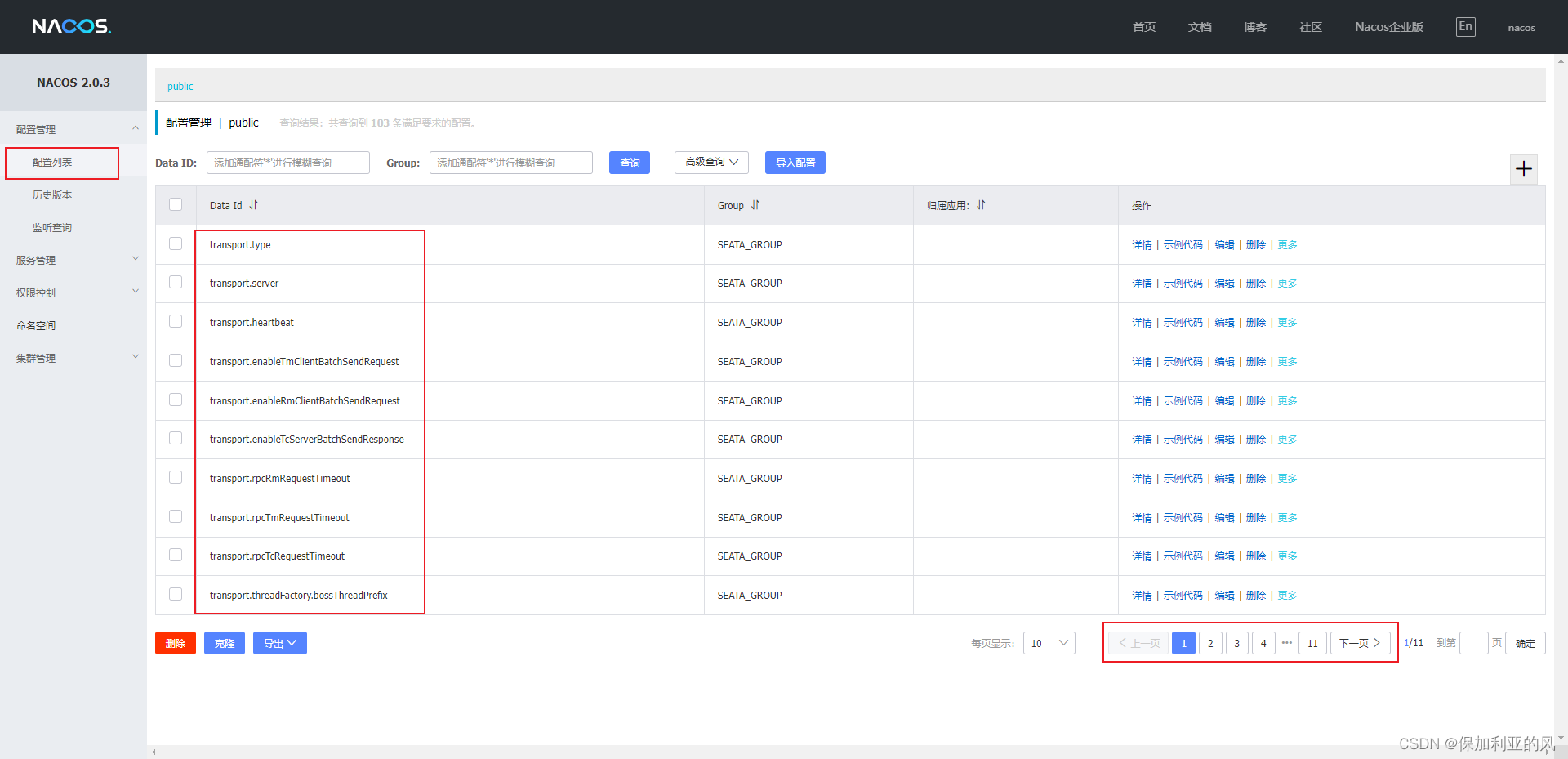Check transport.rpcRmRequestTimeout row checkbox
1568x759 pixels.
click(176, 477)
